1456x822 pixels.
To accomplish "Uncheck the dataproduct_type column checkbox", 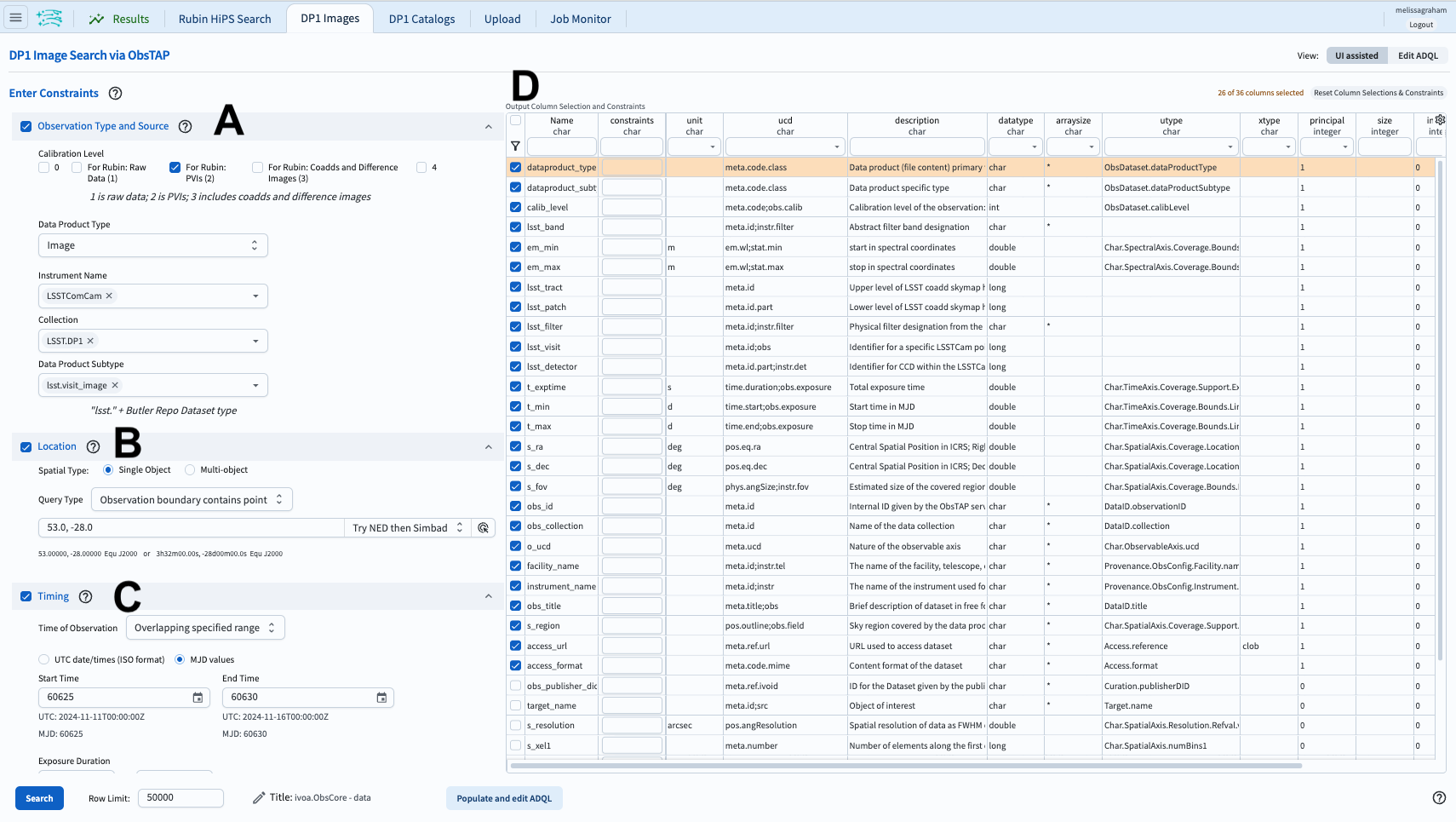I will click(515, 167).
